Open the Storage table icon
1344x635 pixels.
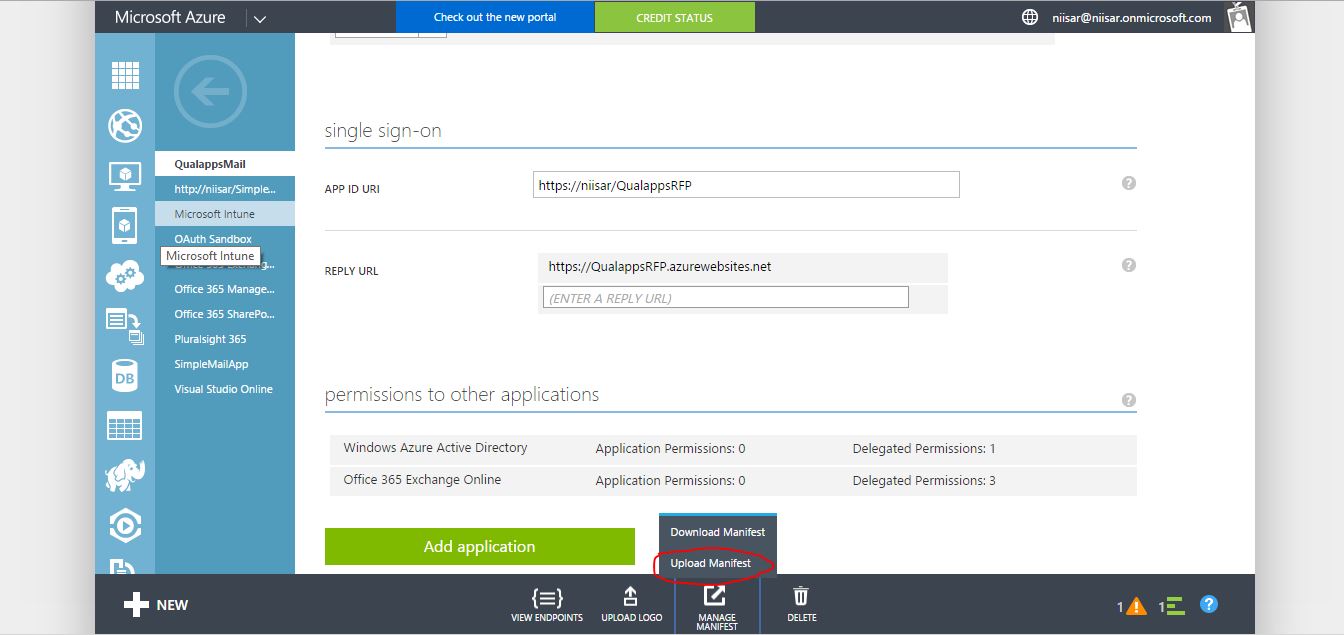[125, 426]
